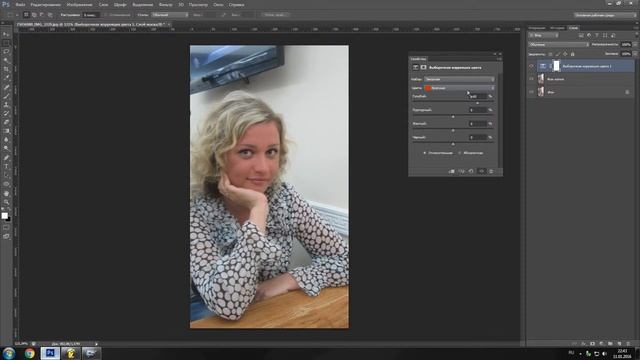Select the Hand tool

point(6,193)
